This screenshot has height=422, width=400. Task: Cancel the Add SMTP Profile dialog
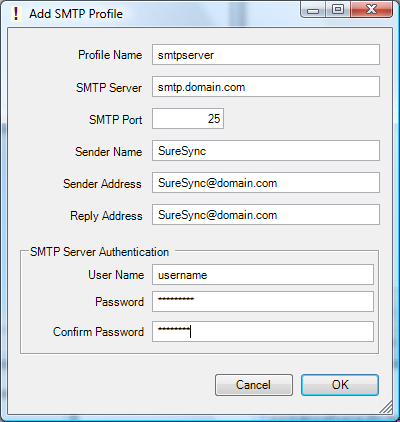[254, 385]
